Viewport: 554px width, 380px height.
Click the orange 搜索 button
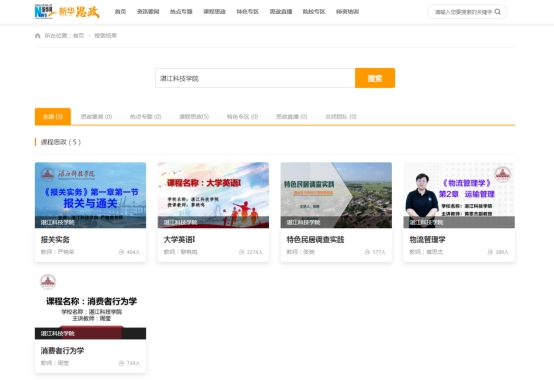[375, 78]
